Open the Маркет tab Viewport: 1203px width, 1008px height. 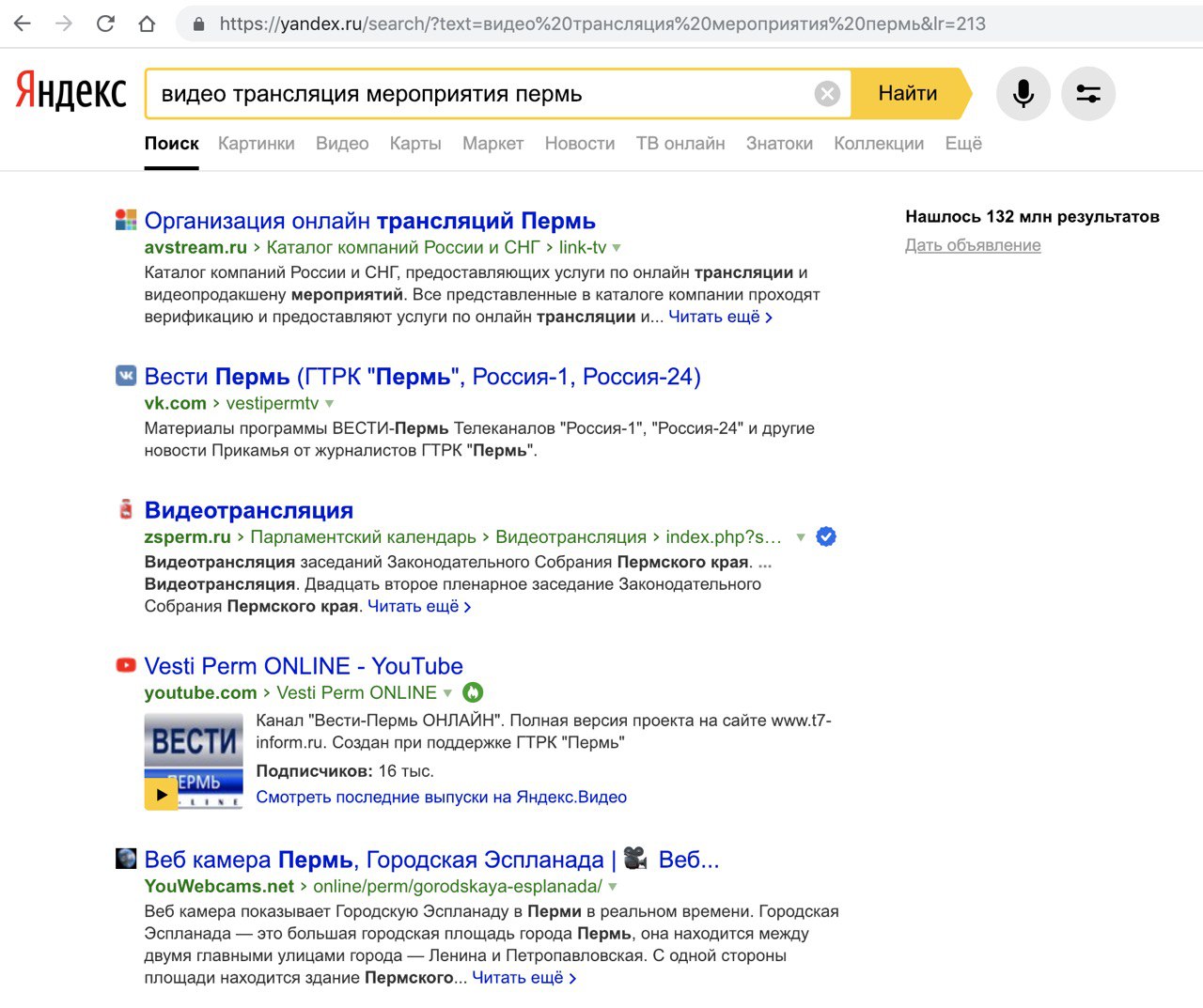(492, 143)
